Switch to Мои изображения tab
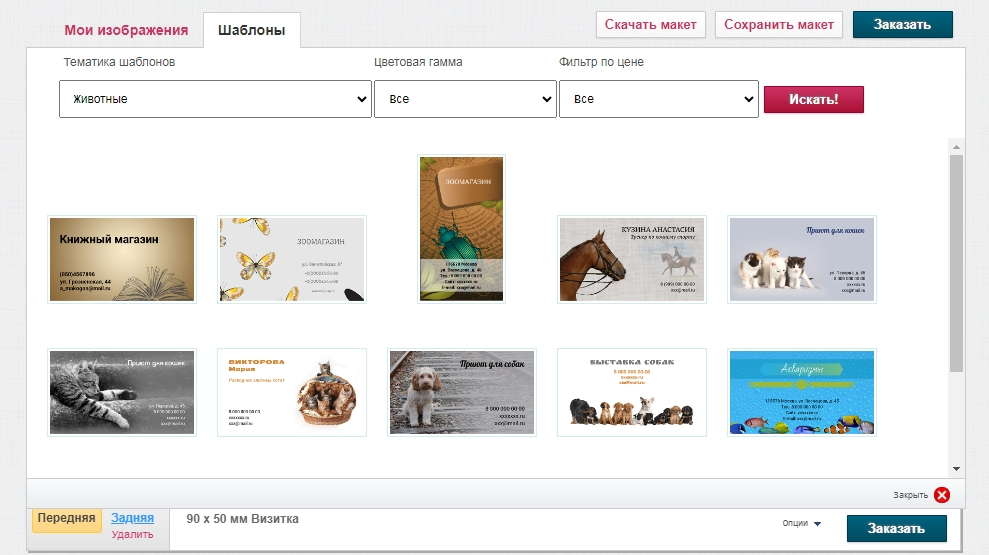This screenshot has height=555, width=989. pyautogui.click(x=126, y=30)
